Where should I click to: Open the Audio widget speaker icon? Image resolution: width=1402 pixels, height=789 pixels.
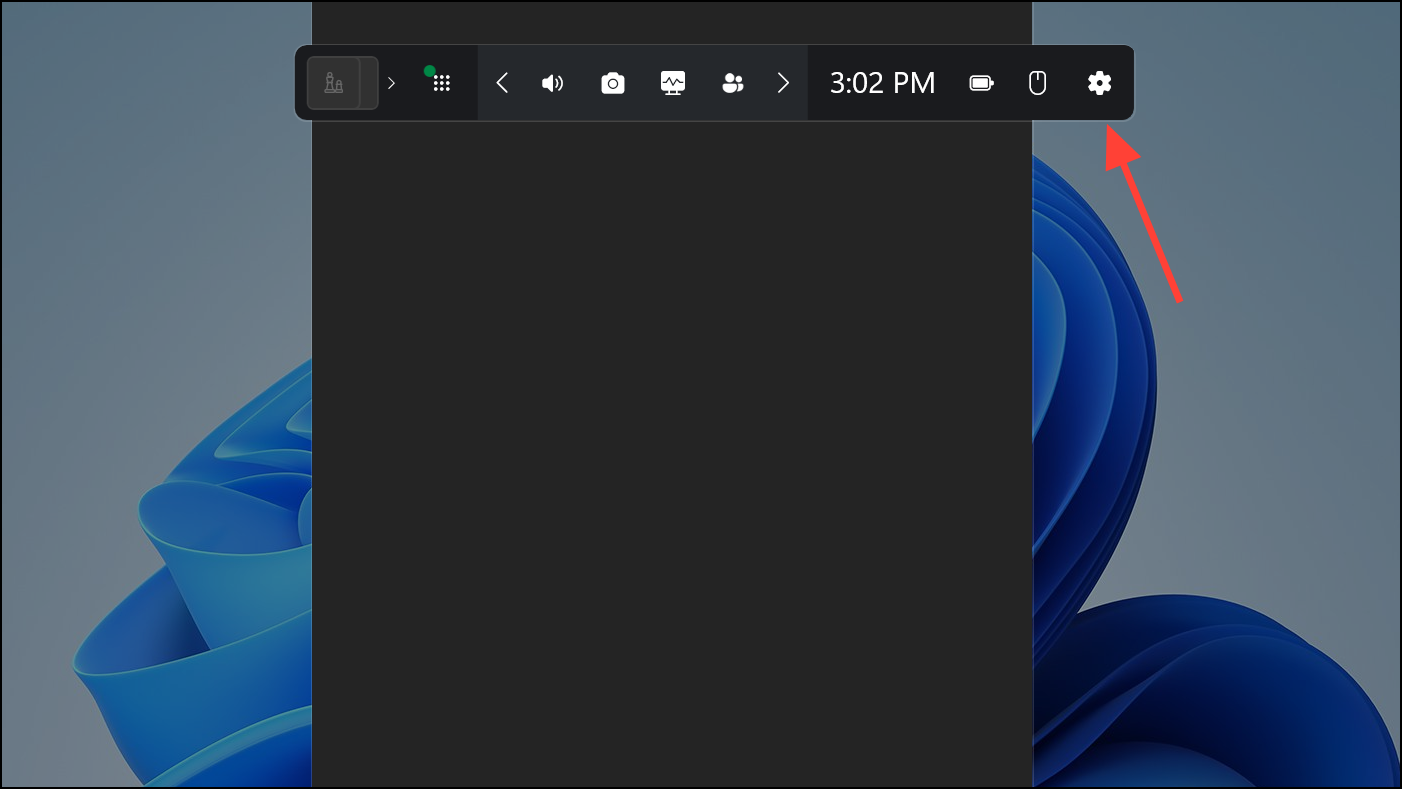pos(552,83)
